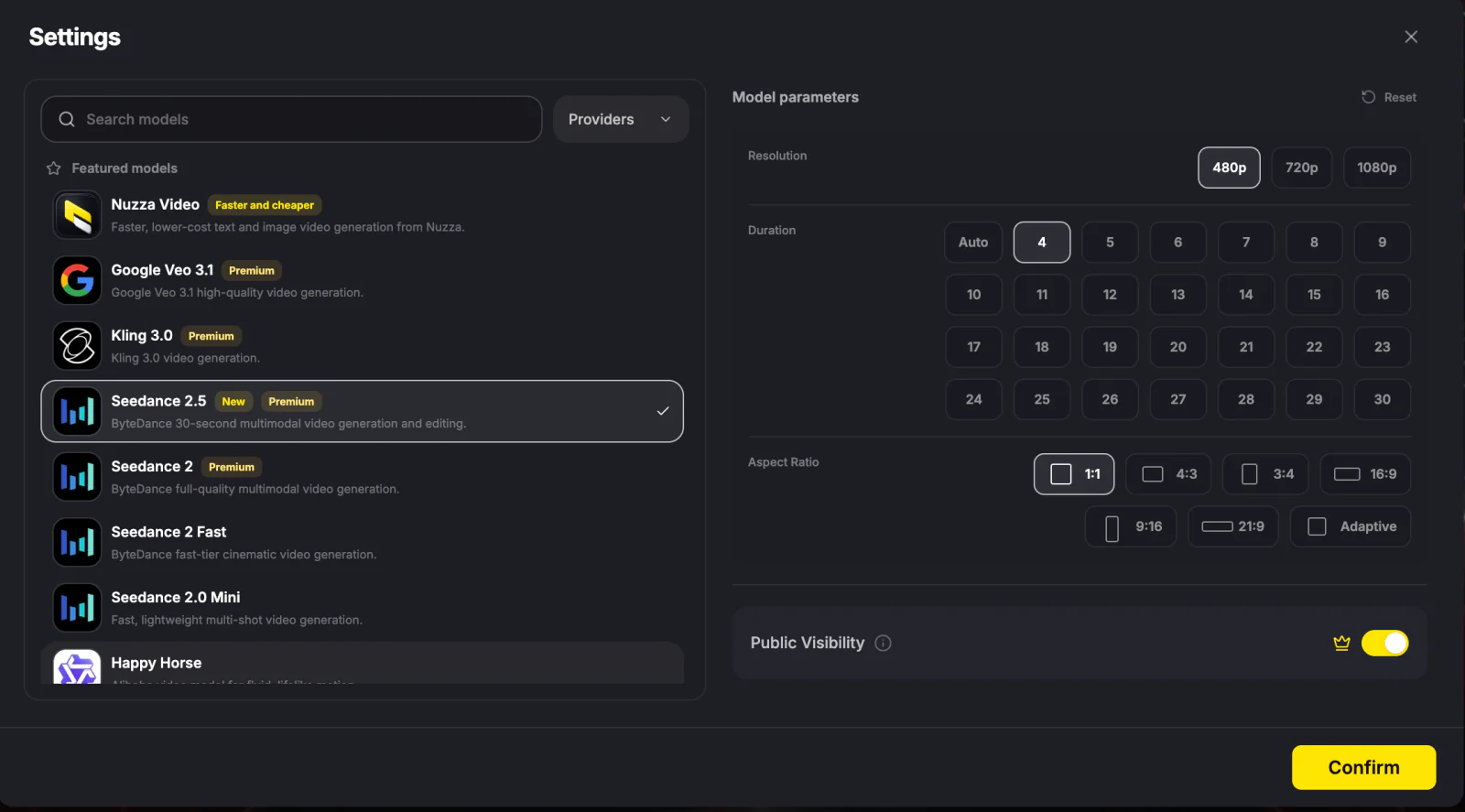Set duration to Auto
The height and width of the screenshot is (812, 1465).
973,243
